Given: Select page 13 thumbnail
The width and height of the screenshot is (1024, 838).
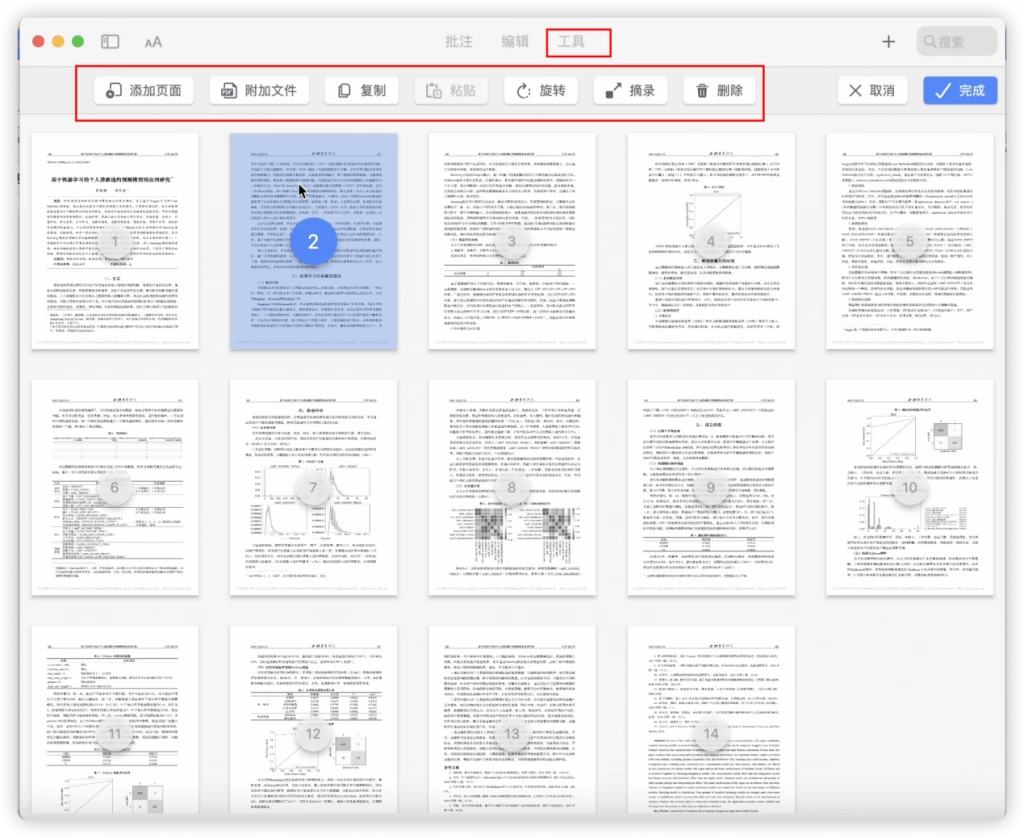Looking at the screenshot, I should coord(512,720).
